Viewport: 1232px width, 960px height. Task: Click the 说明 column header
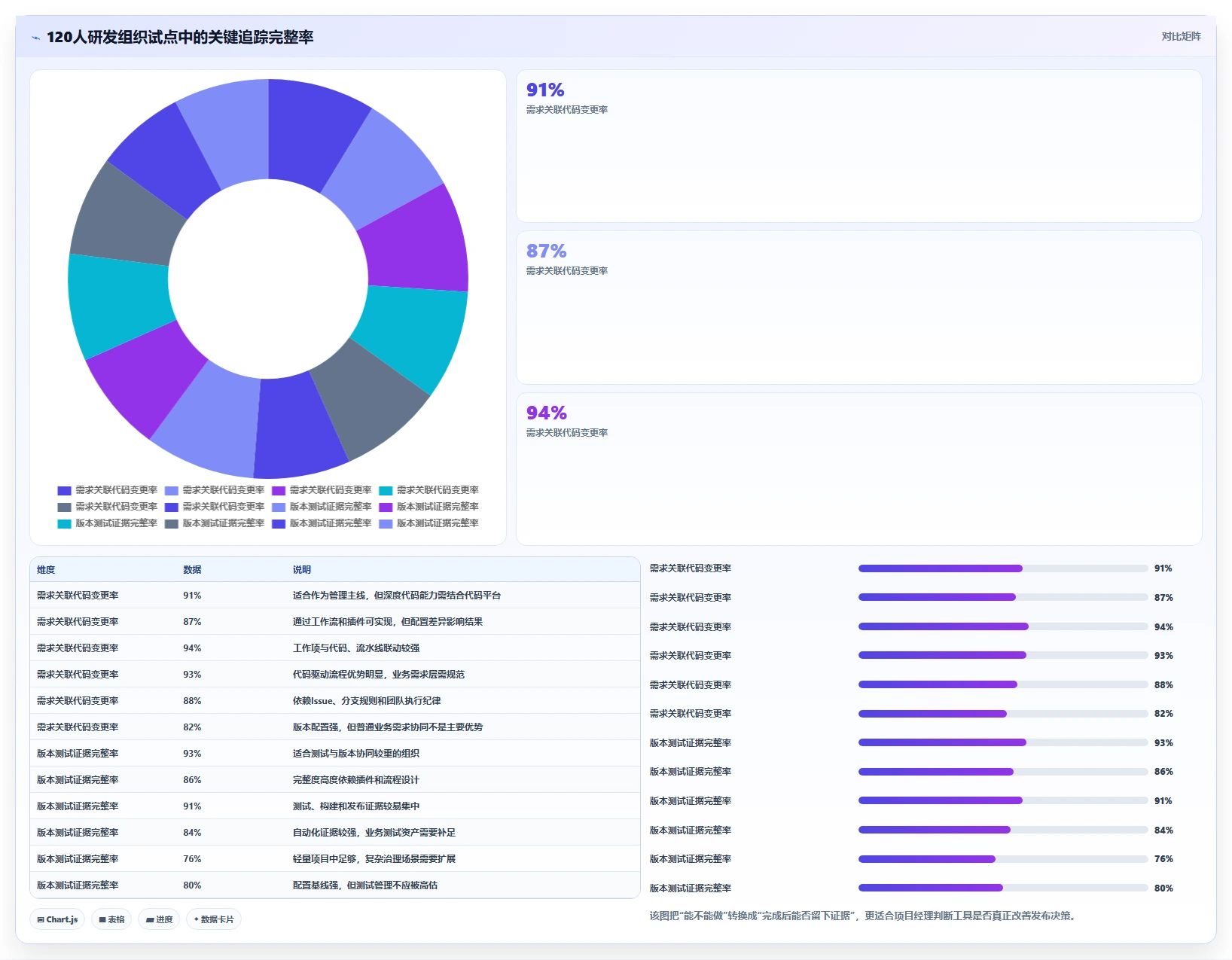(x=302, y=570)
